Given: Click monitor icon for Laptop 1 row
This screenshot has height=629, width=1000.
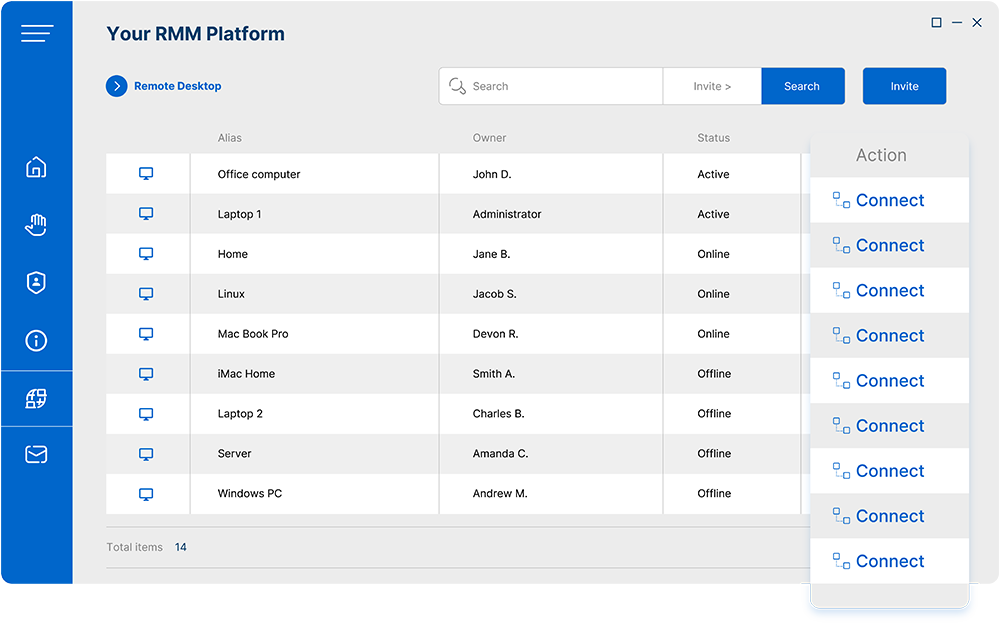Looking at the screenshot, I should coord(146,214).
